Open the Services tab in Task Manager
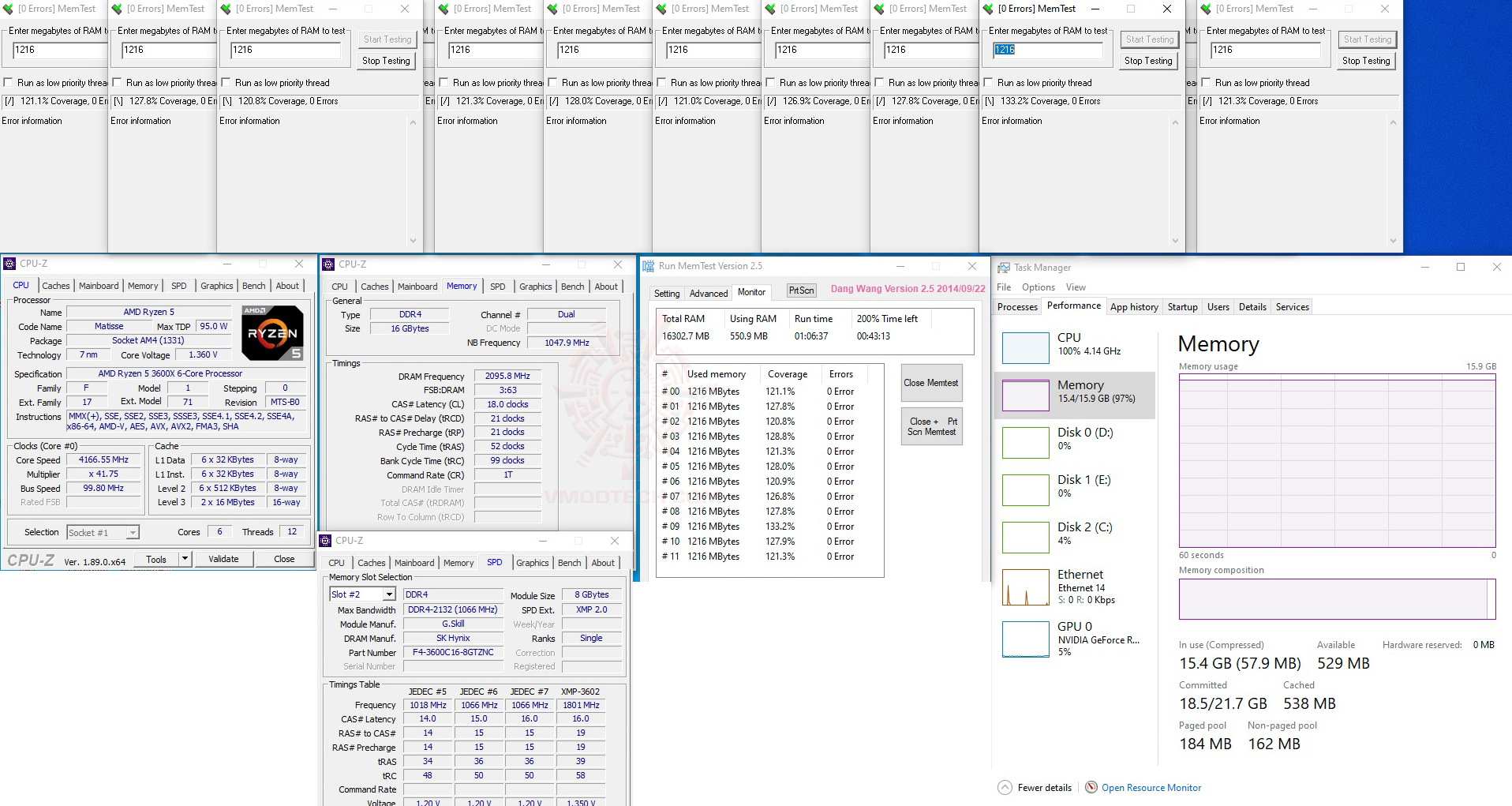 1292,307
